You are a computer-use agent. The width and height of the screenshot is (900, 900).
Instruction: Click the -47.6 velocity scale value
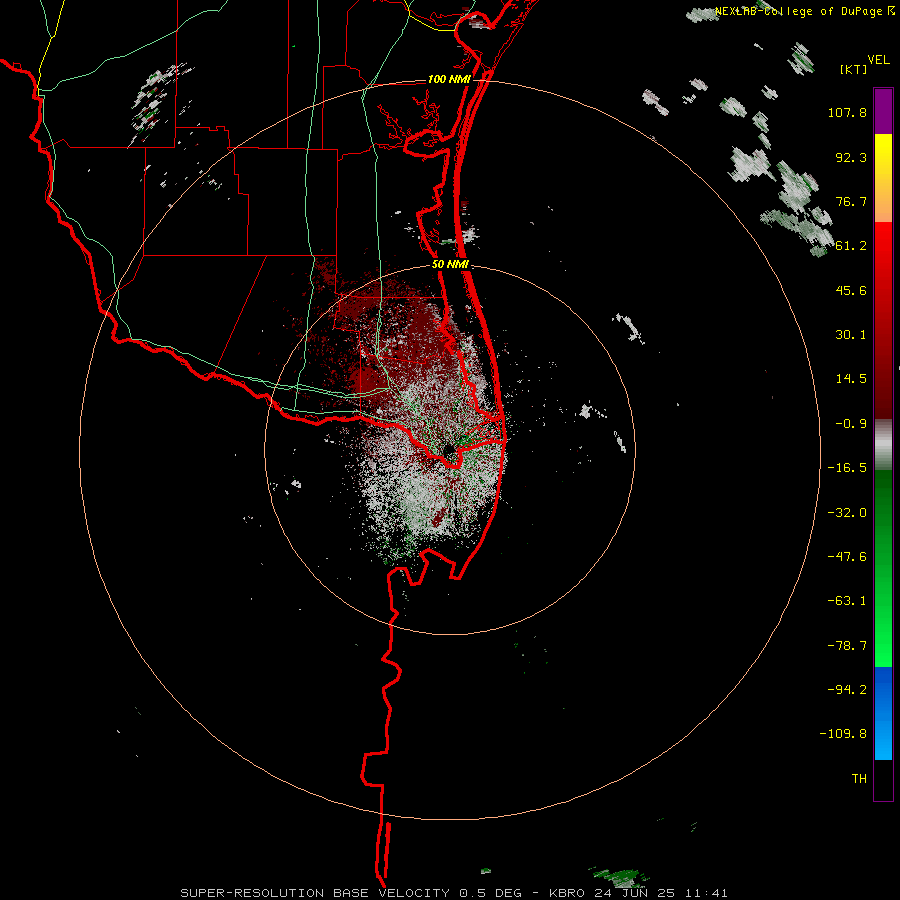847,557
